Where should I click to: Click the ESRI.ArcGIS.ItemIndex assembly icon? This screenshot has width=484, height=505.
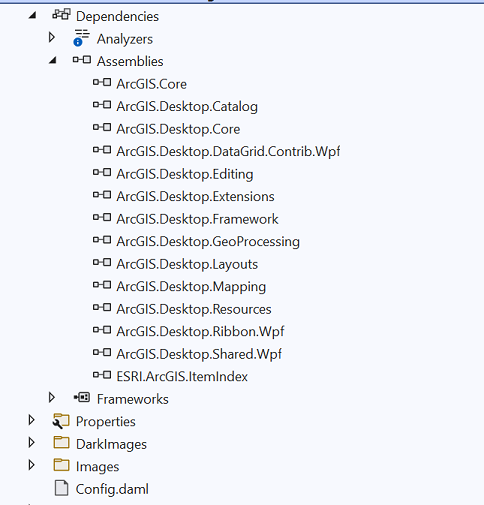[102, 375]
